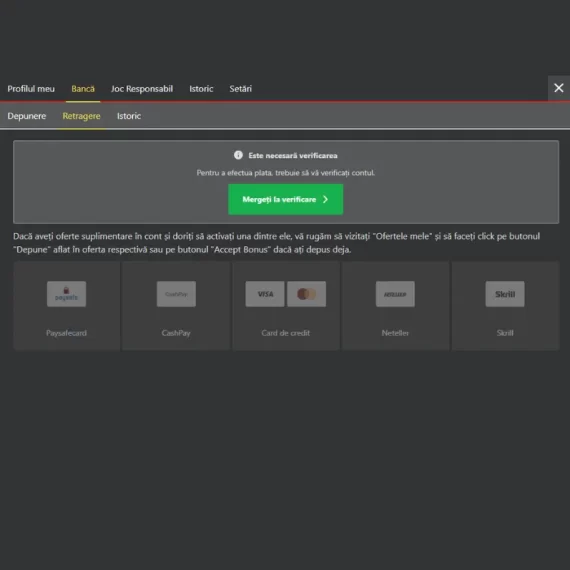Select the Mastercard logo
570x570 pixels.
pos(306,294)
